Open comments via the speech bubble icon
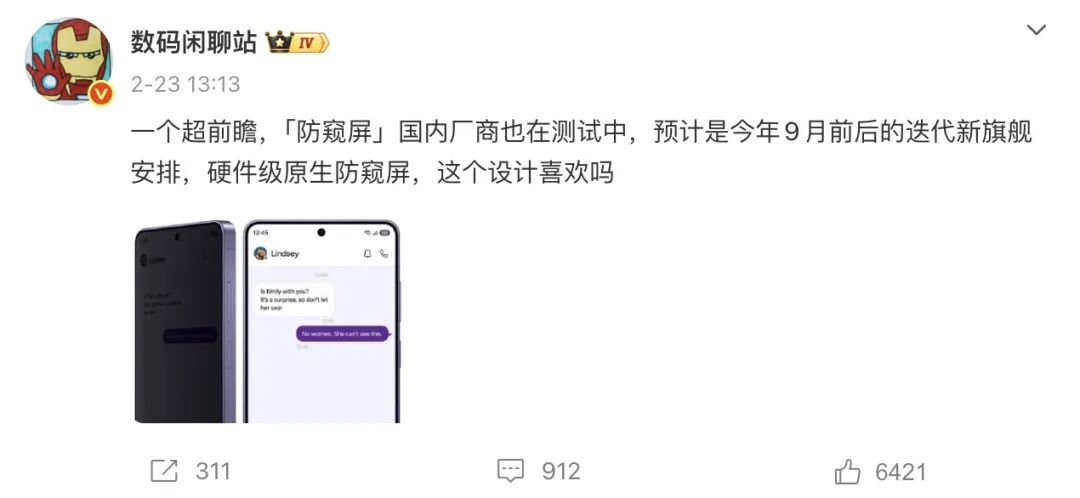 tap(510, 472)
